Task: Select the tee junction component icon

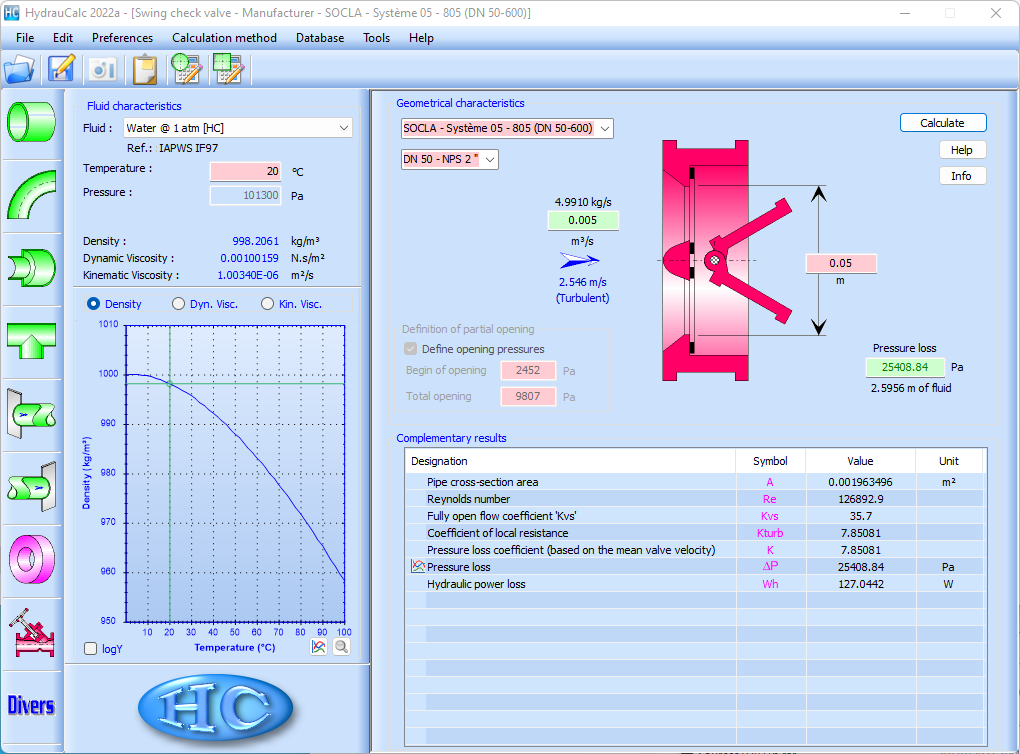Action: [31, 341]
